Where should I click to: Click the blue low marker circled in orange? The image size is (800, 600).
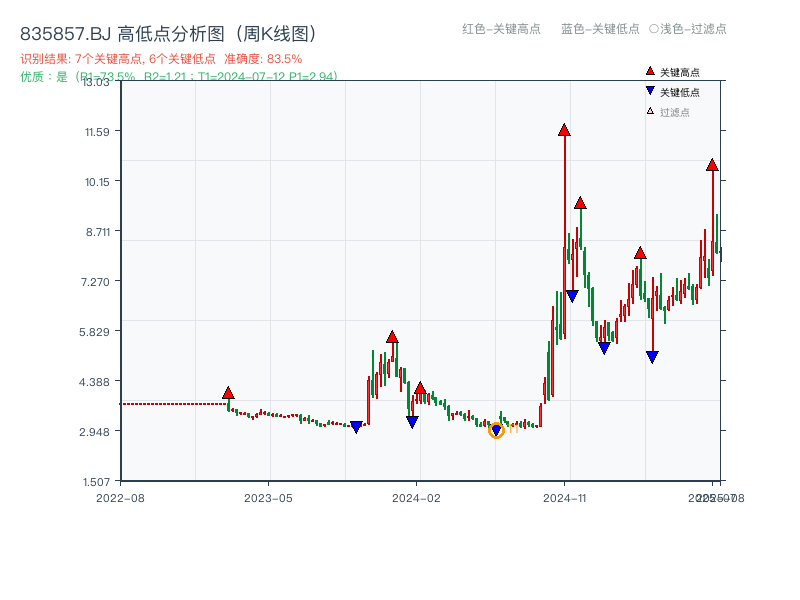point(496,431)
